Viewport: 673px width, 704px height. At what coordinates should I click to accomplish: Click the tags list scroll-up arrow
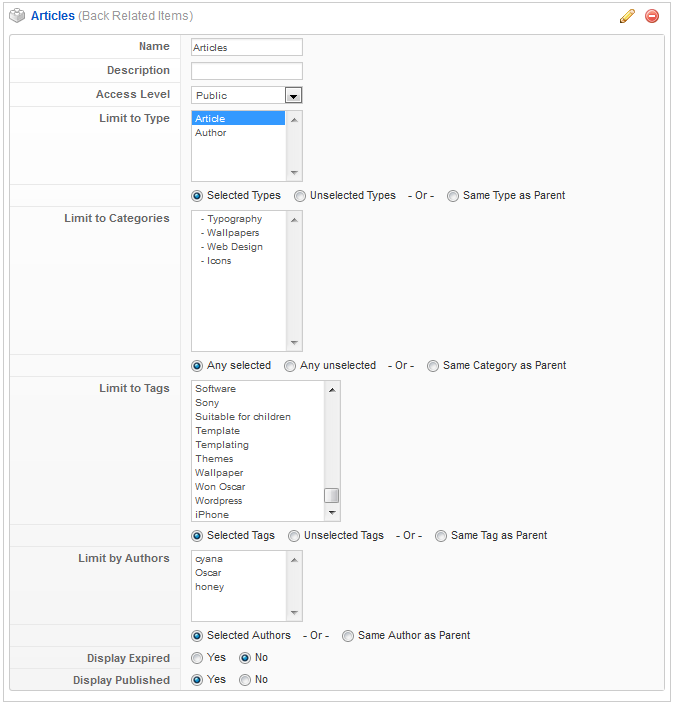[x=332, y=388]
